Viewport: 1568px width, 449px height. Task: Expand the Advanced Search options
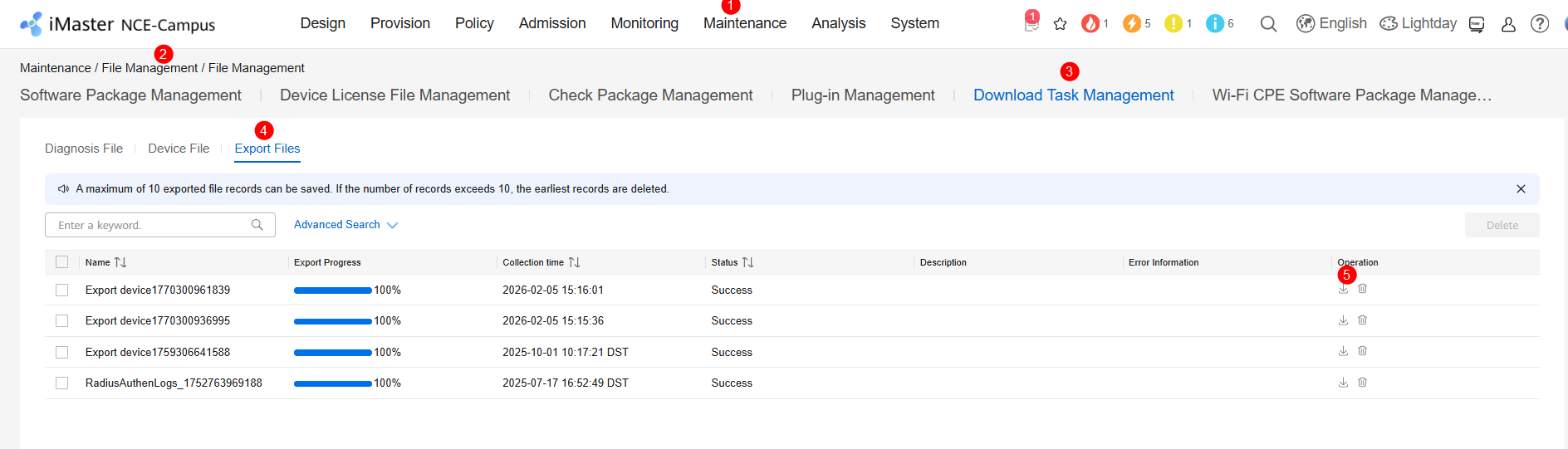tap(345, 225)
